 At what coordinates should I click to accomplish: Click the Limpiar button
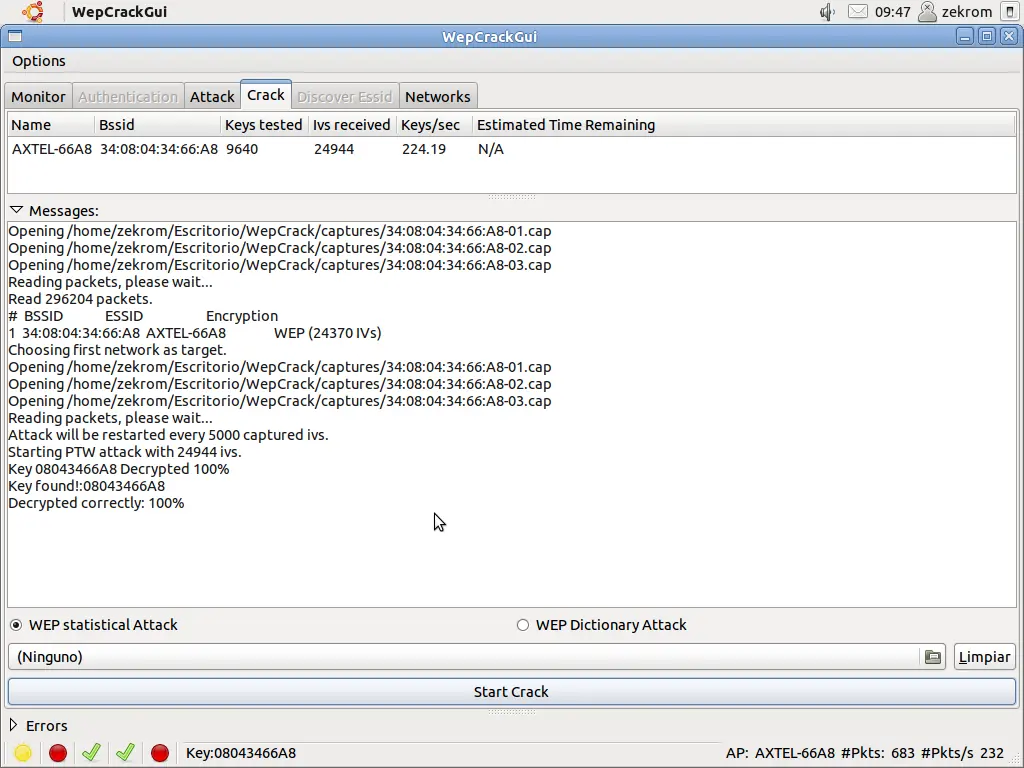click(985, 657)
